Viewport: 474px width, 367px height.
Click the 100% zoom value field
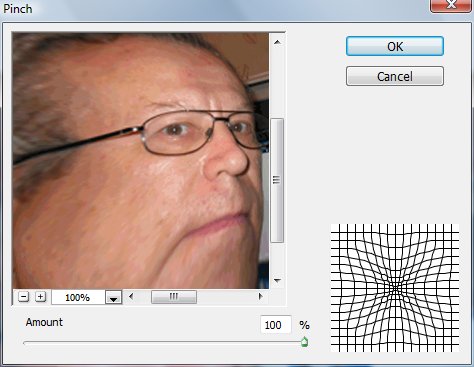(x=79, y=297)
